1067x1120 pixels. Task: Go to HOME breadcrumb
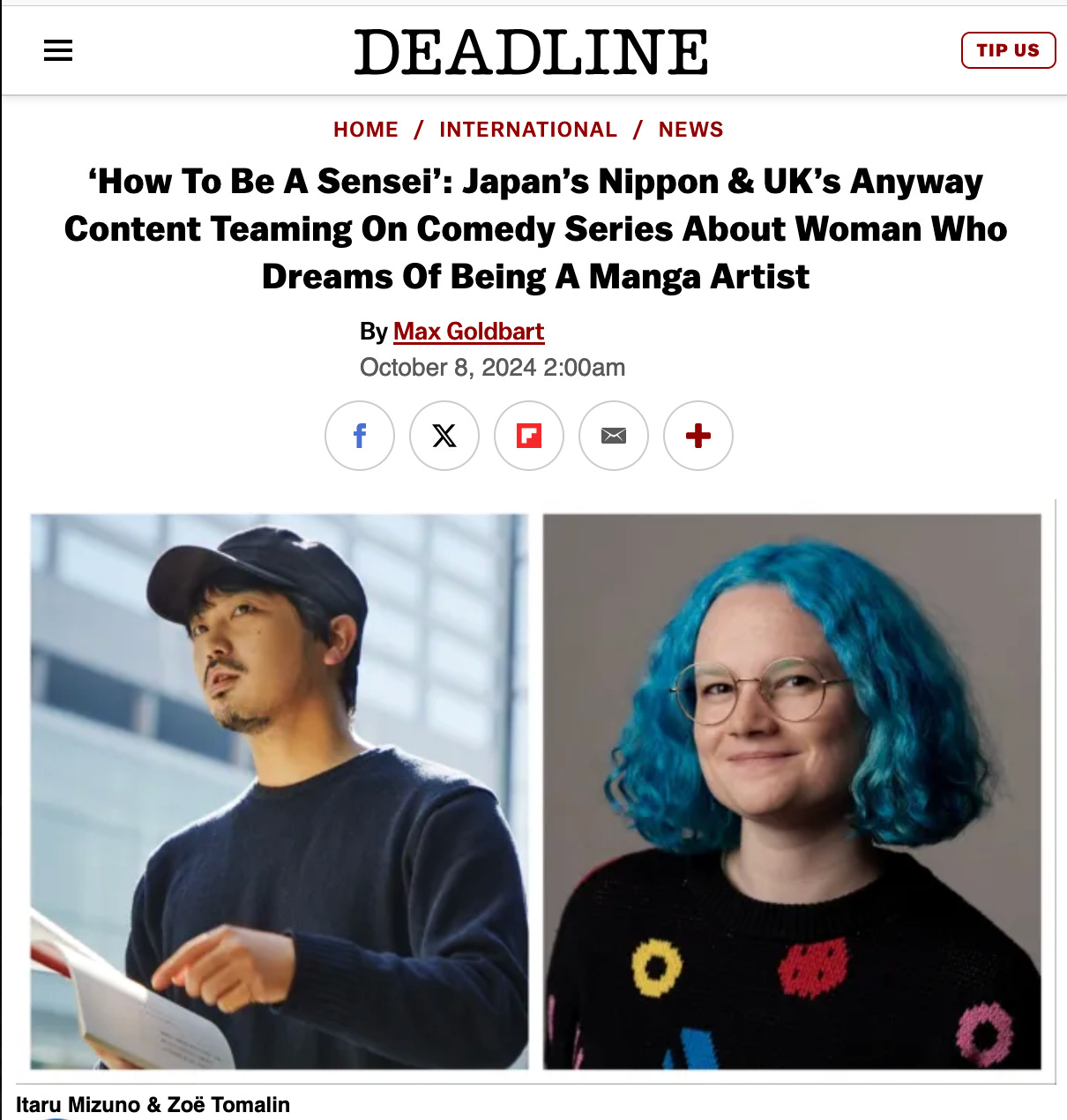(x=366, y=130)
